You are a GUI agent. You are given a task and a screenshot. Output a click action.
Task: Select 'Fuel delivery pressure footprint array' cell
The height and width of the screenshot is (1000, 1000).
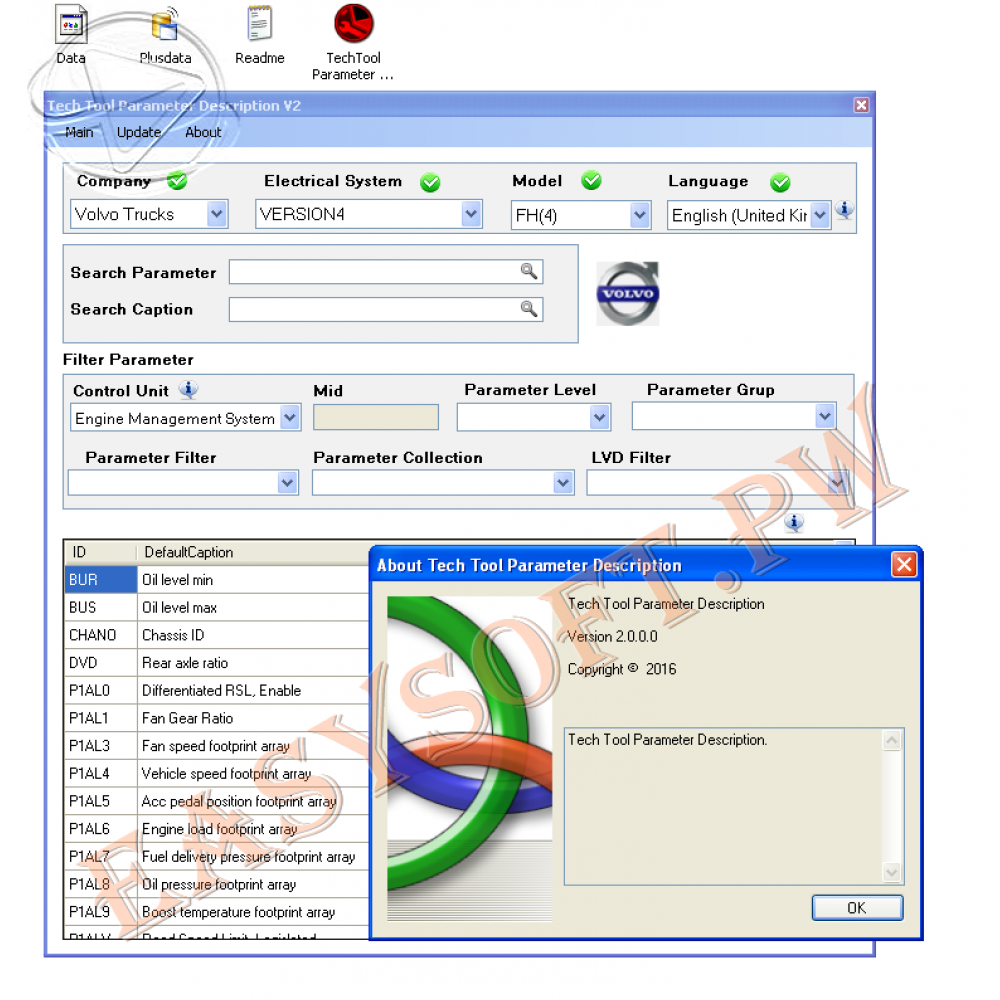pos(253,856)
